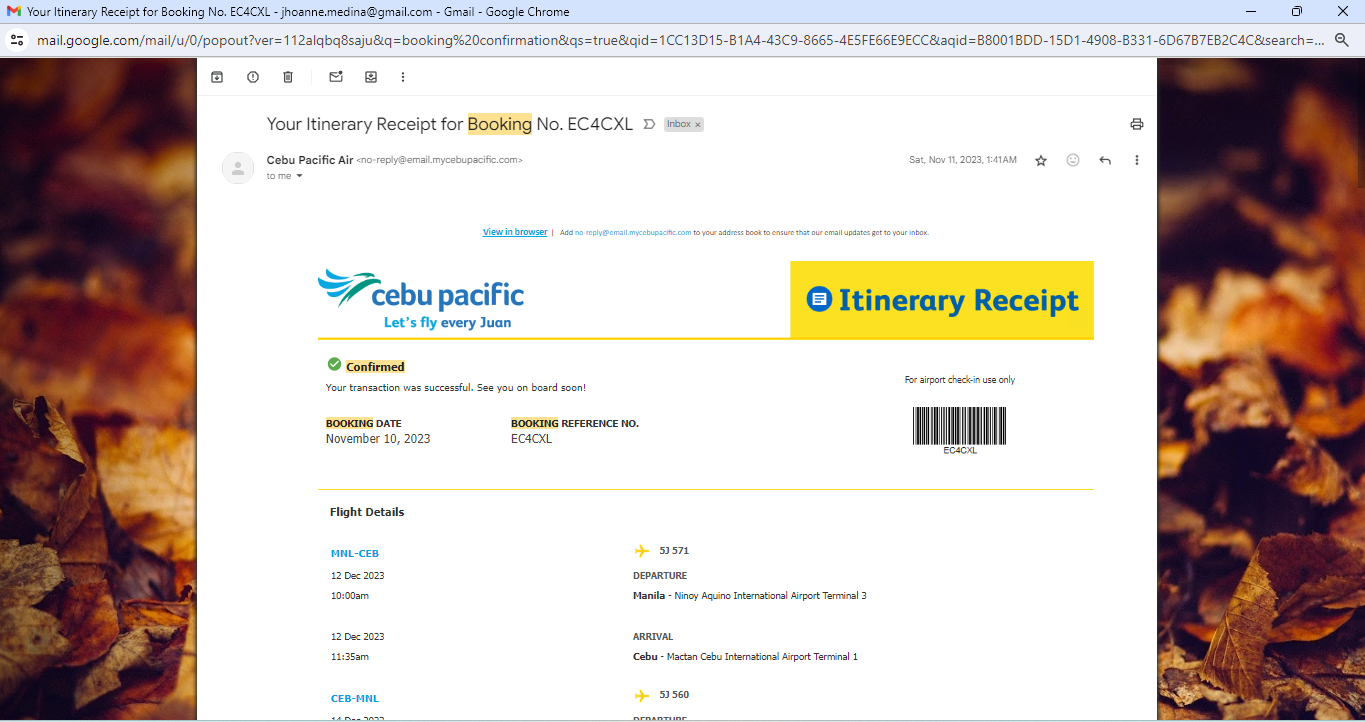Minimize the Chrome popout window
The width and height of the screenshot is (1365, 722).
1251,12
